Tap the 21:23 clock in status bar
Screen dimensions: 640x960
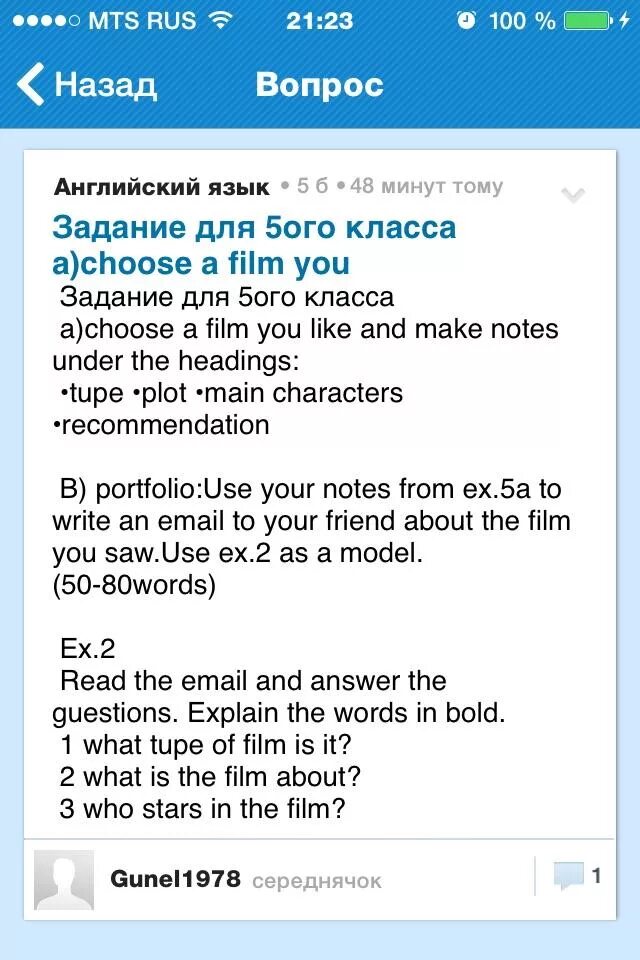click(x=320, y=21)
